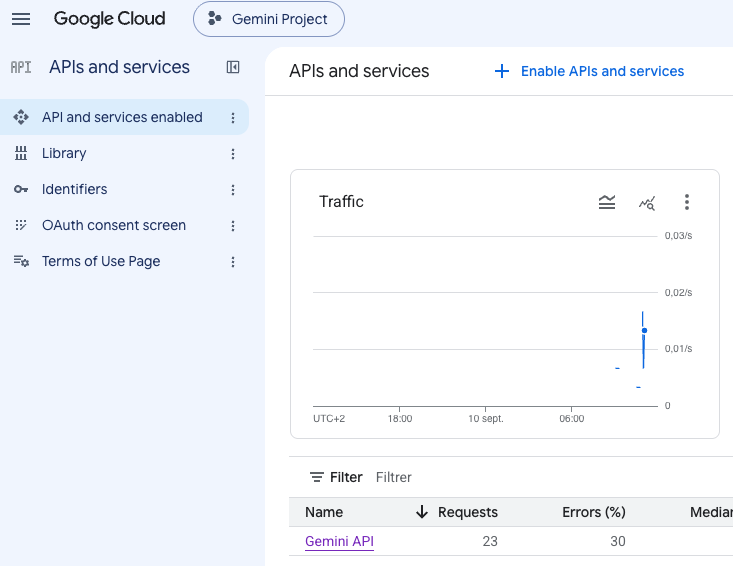
Task: Open Traffic chart in Metrics Explorer icon
Action: tap(647, 203)
